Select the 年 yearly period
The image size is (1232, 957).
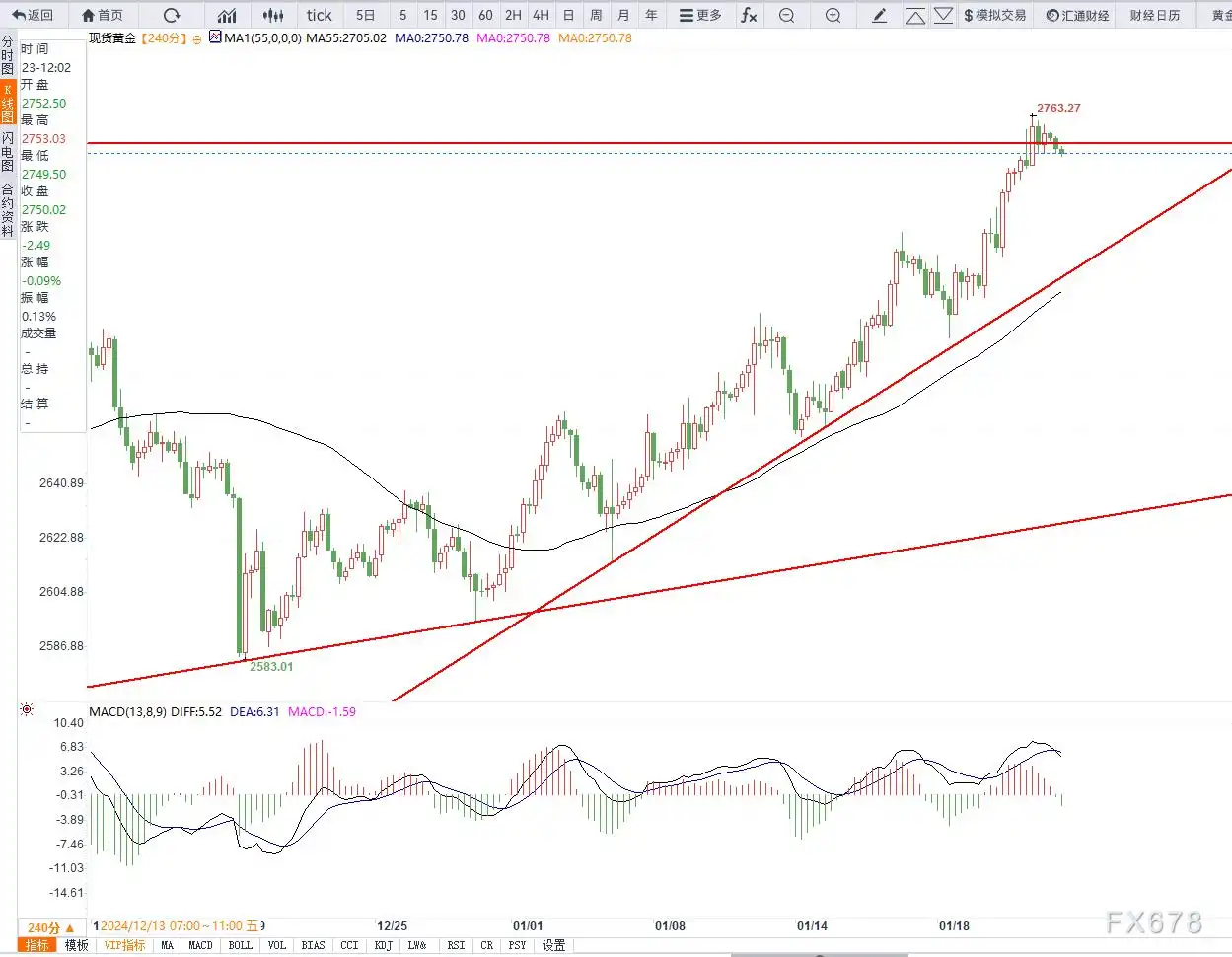[x=651, y=15]
